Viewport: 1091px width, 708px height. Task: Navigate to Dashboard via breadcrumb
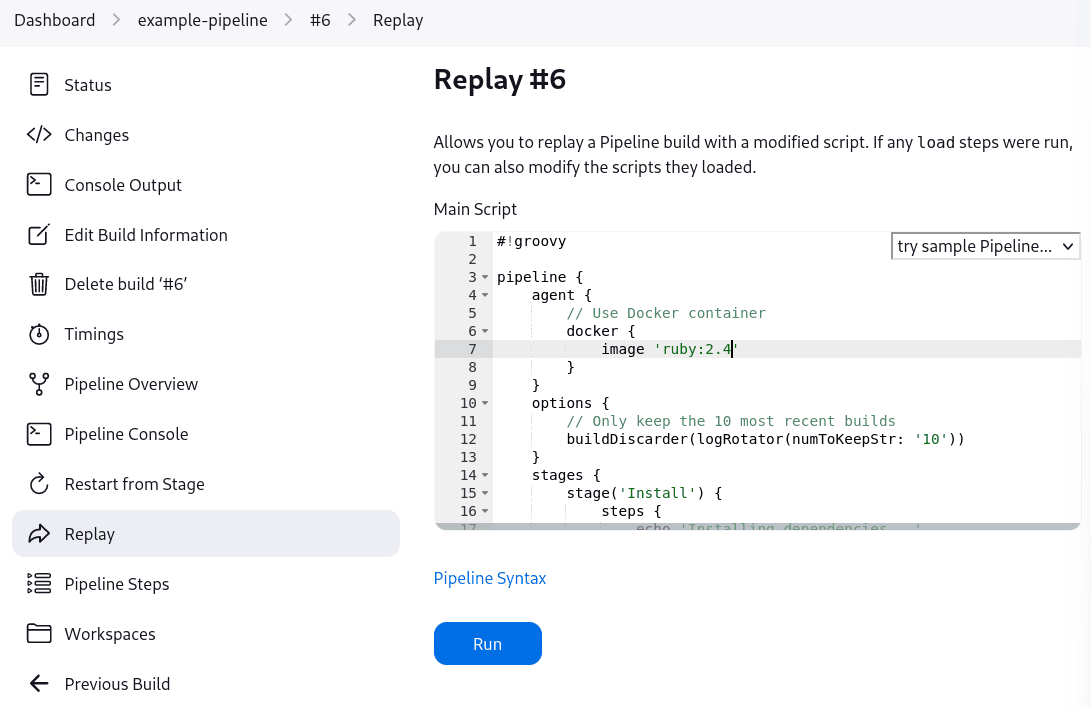click(x=55, y=20)
